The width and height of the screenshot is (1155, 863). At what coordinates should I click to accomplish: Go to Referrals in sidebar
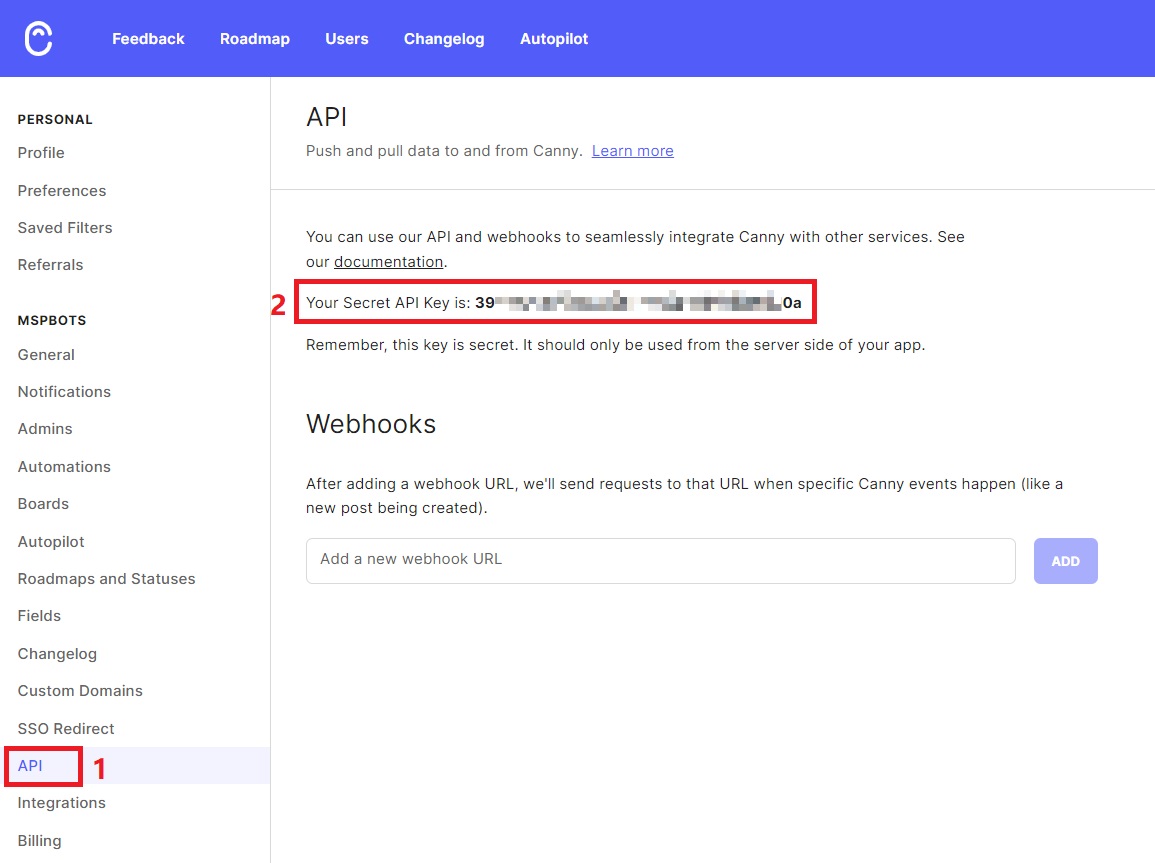pos(50,265)
